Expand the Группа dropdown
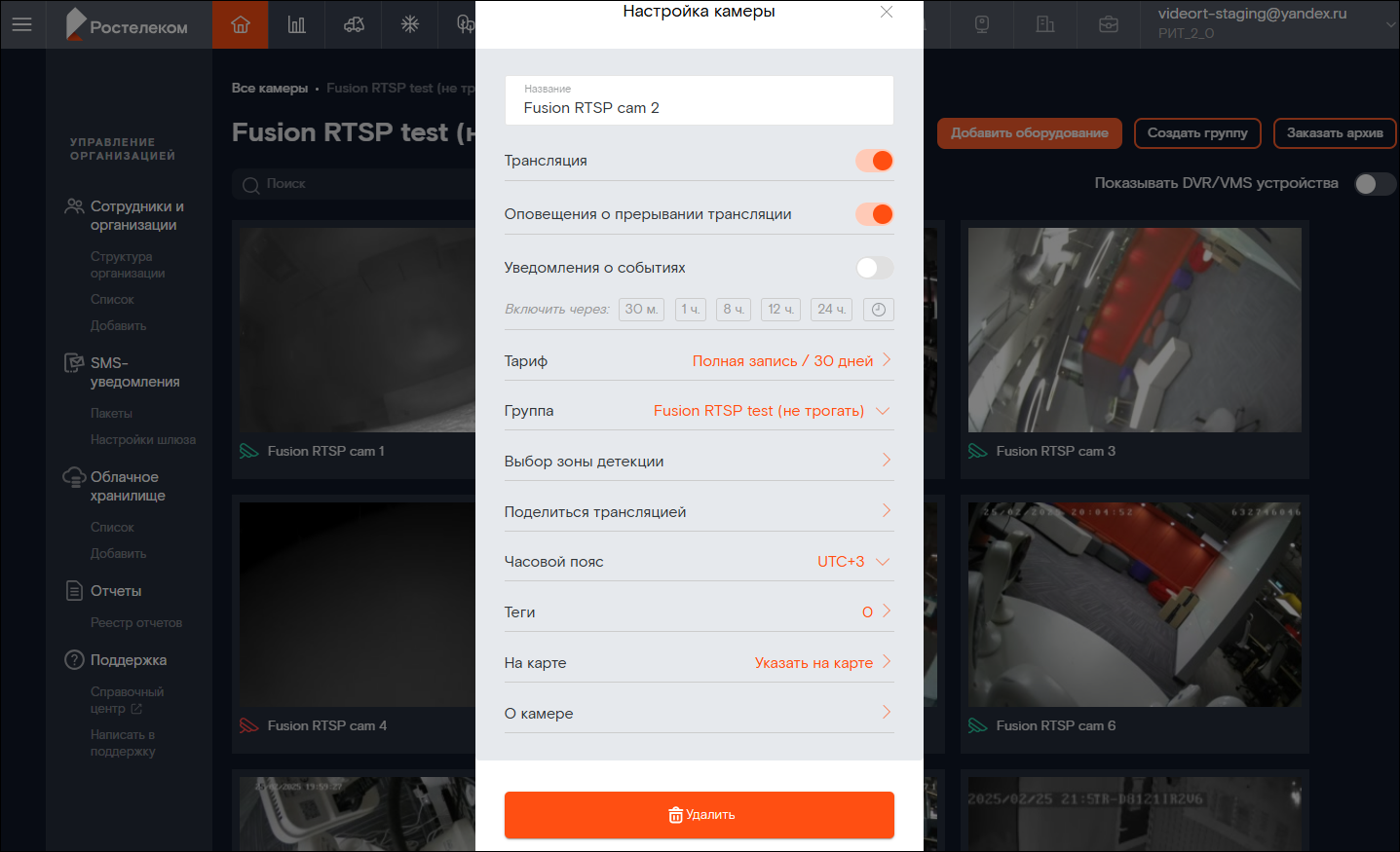This screenshot has height=852, width=1400. coord(699,411)
